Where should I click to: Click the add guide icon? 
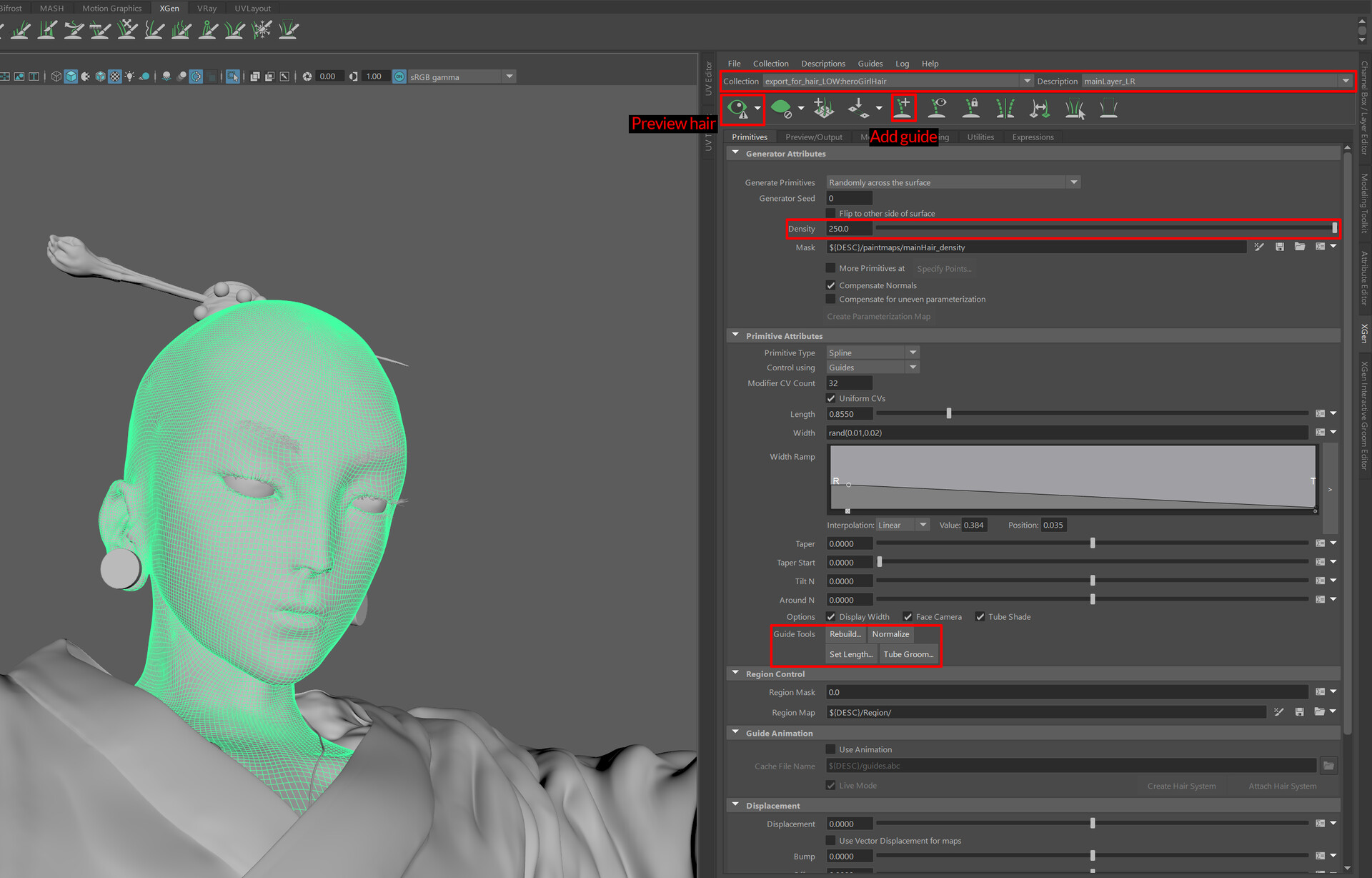903,108
